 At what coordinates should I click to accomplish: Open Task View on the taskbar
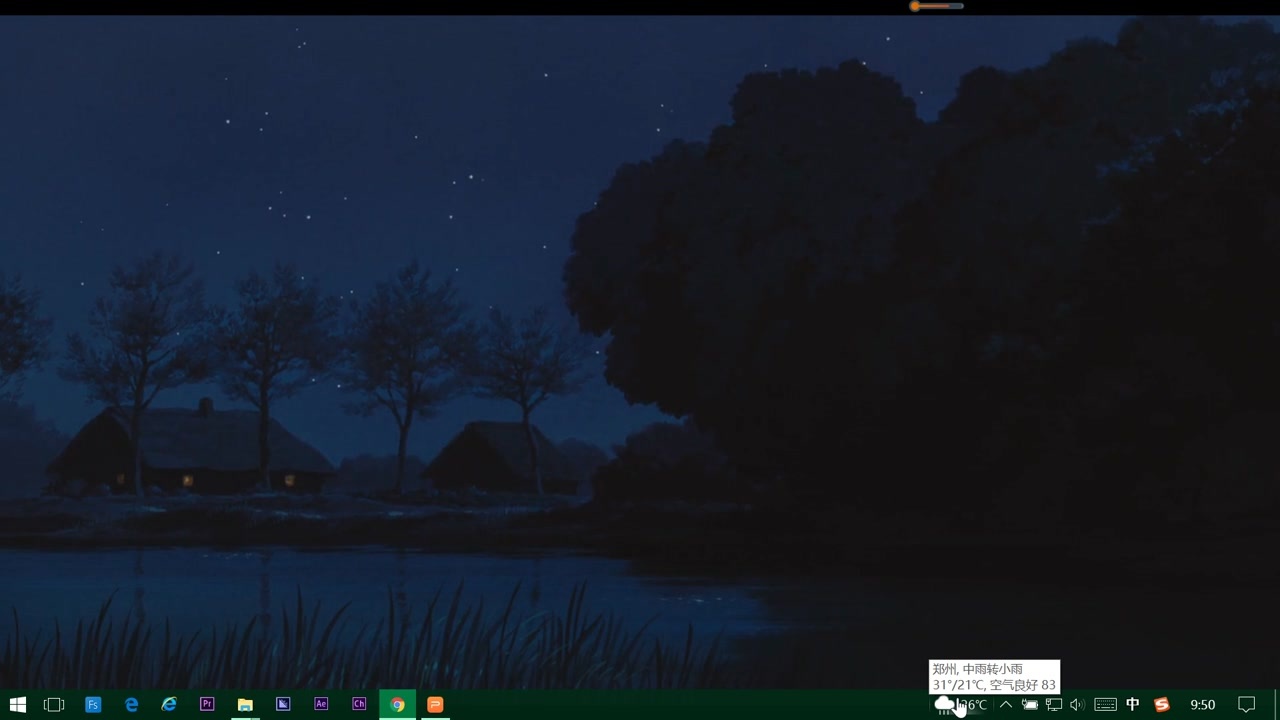click(54, 704)
